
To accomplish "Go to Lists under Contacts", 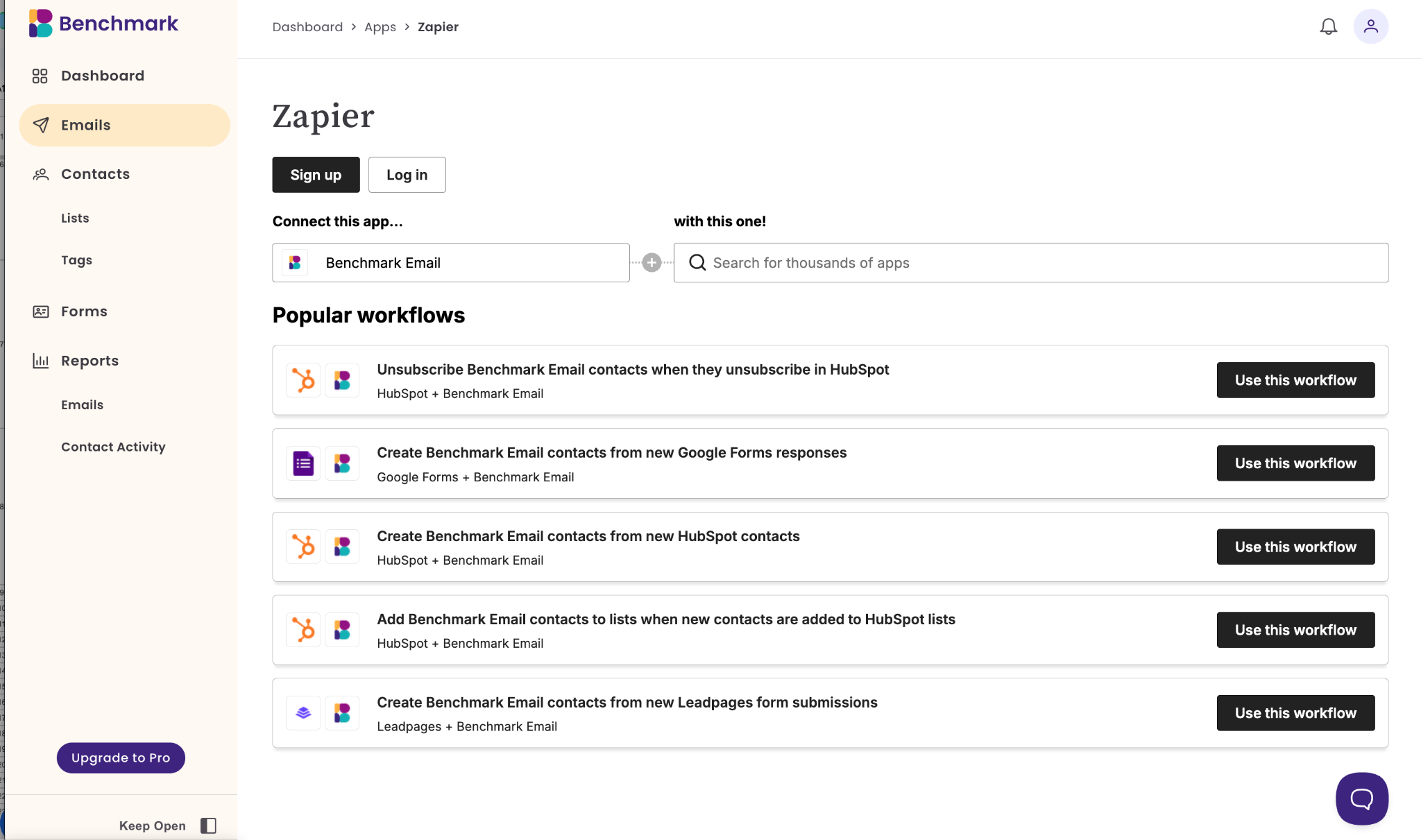I will tap(75, 218).
